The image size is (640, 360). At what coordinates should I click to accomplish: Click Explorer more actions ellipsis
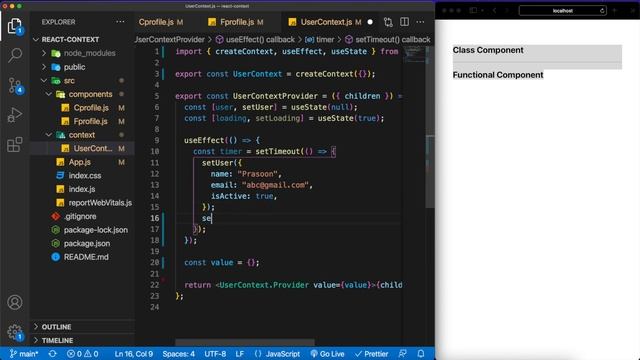[x=120, y=22]
